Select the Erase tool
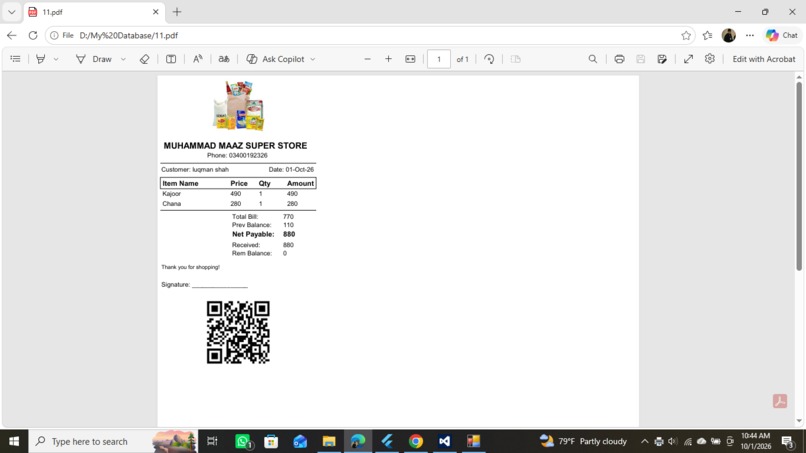 tap(144, 59)
